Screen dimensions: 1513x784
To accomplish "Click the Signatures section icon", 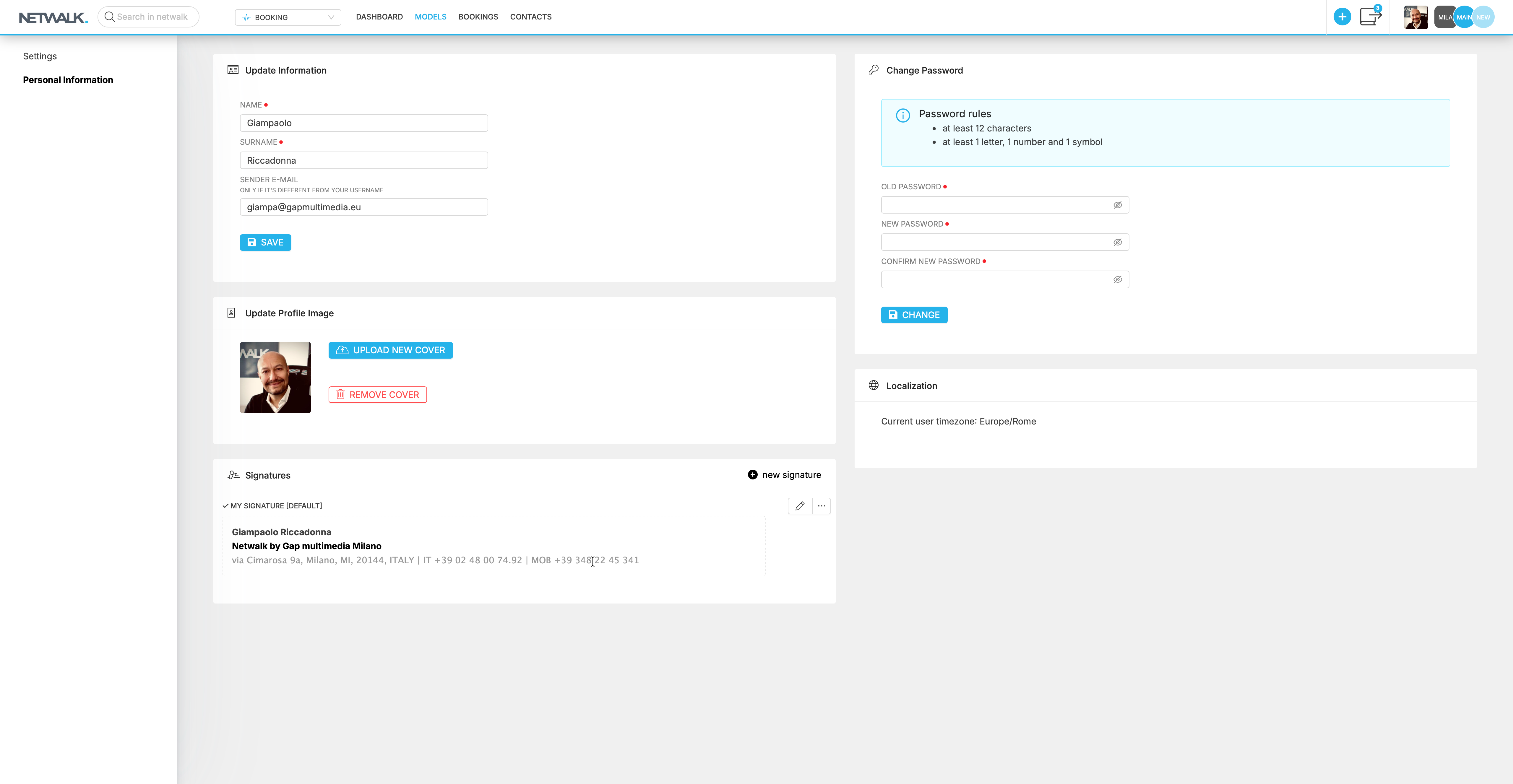I will 233,475.
